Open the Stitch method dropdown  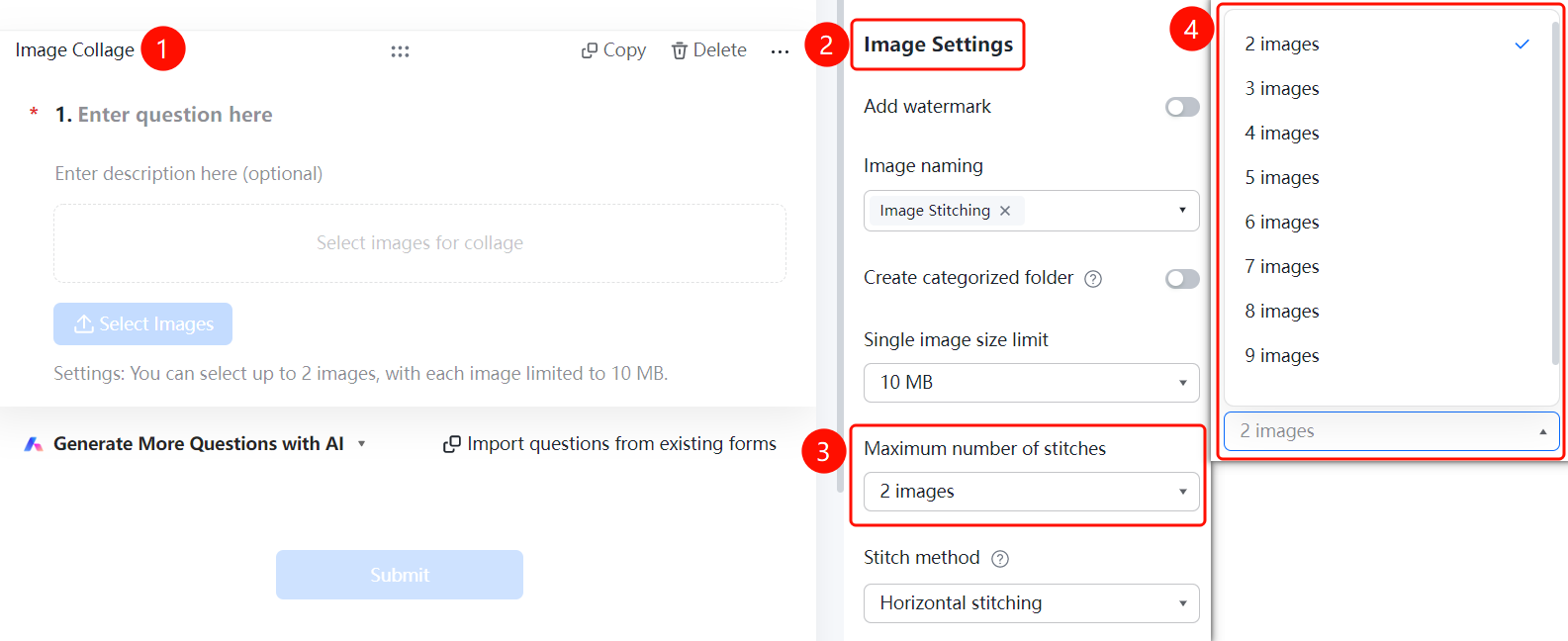point(1032,603)
